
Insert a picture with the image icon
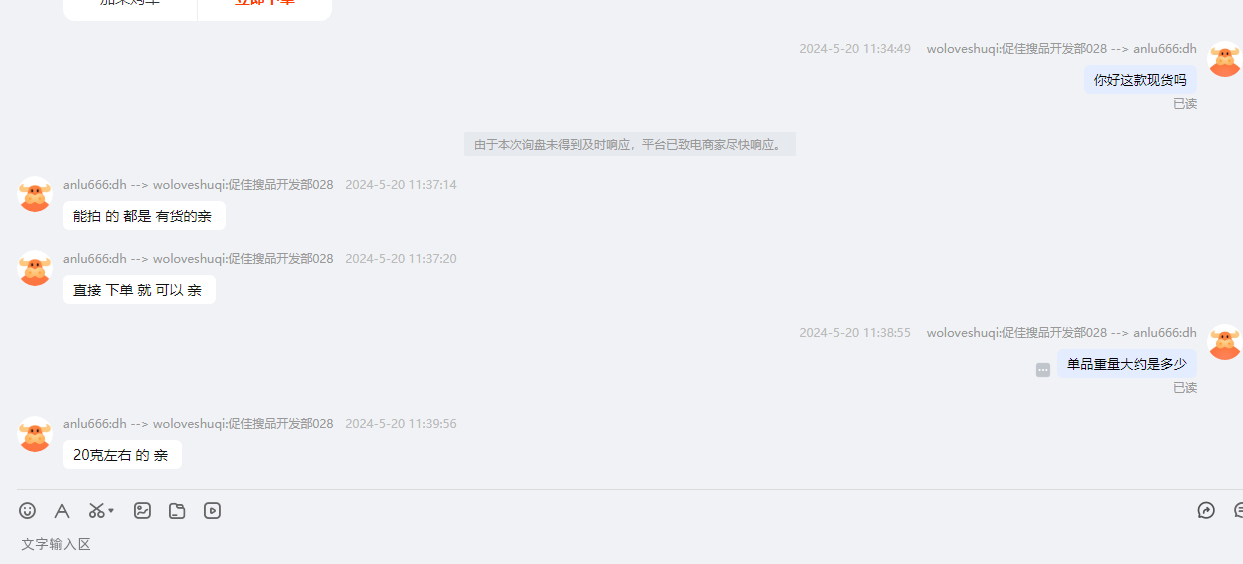point(142,510)
